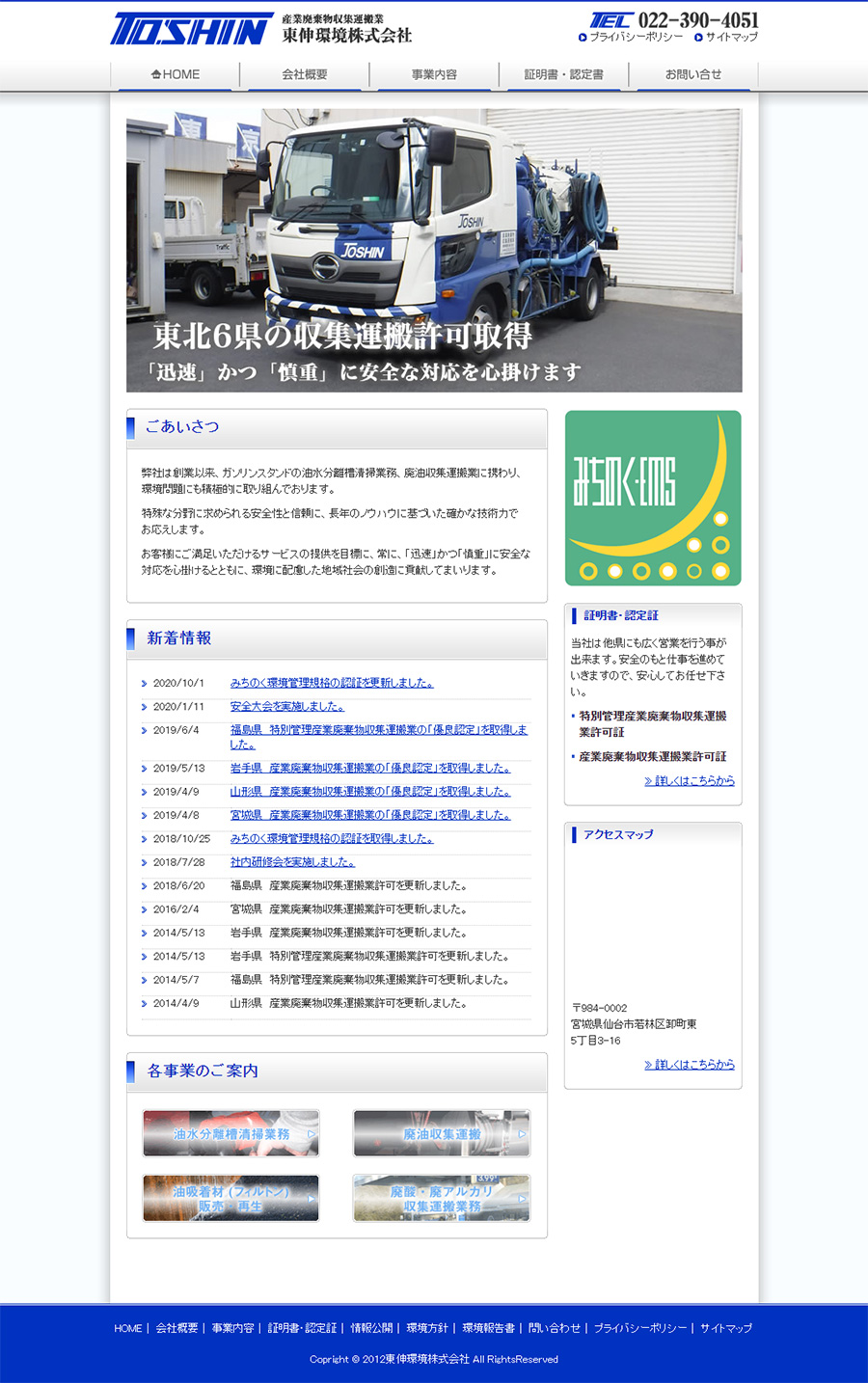This screenshot has height=1383, width=868.
Task: Open the 2020/10/1 みちのく環境管理規格 news link
Action: [332, 683]
